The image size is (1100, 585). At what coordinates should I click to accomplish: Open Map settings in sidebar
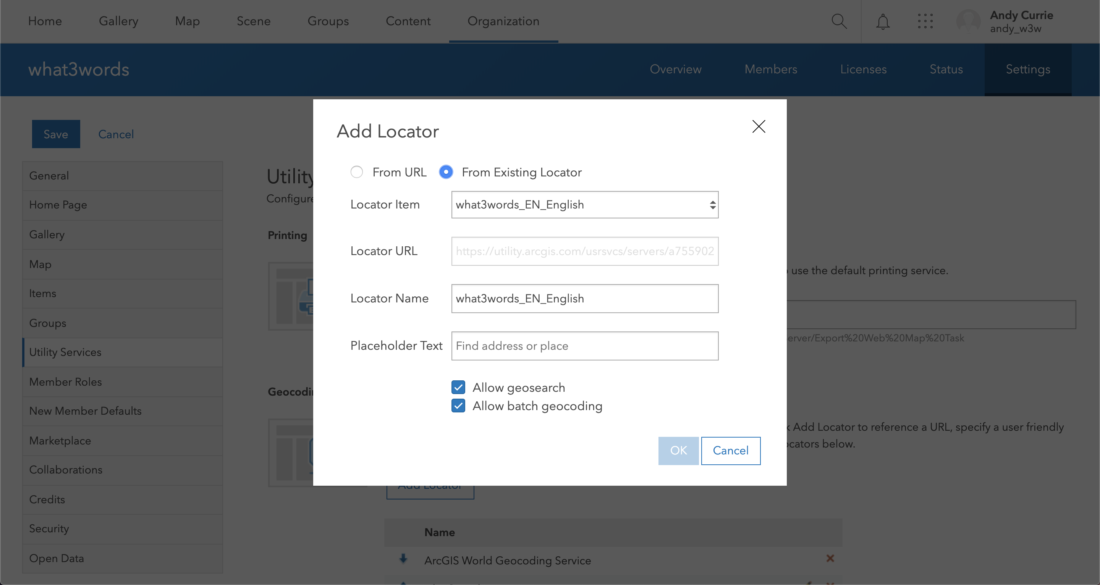(123, 264)
